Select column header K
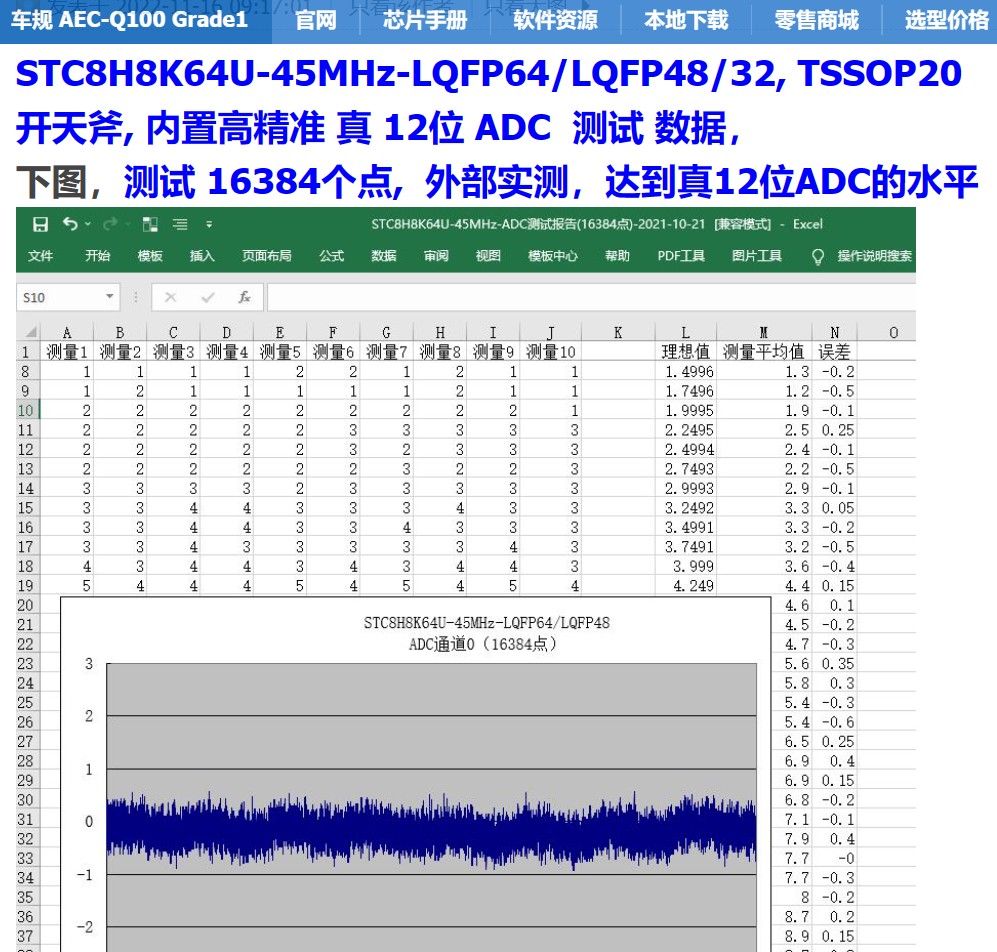The height and width of the screenshot is (952, 997). point(618,333)
